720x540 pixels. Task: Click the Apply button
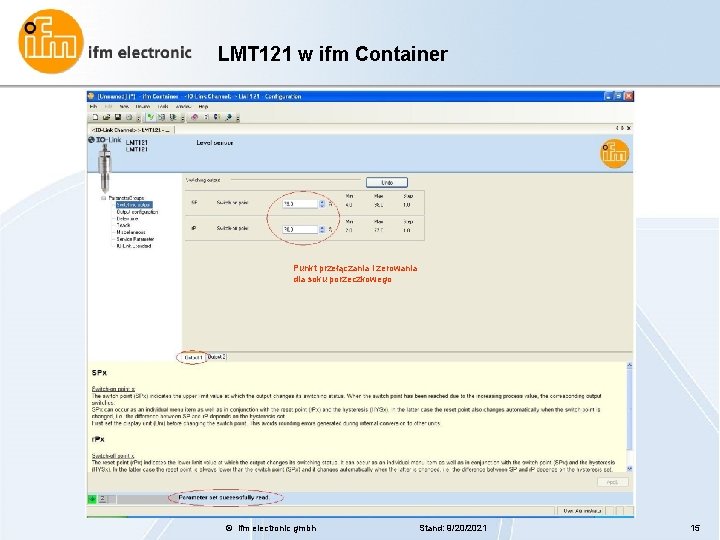coord(613,482)
